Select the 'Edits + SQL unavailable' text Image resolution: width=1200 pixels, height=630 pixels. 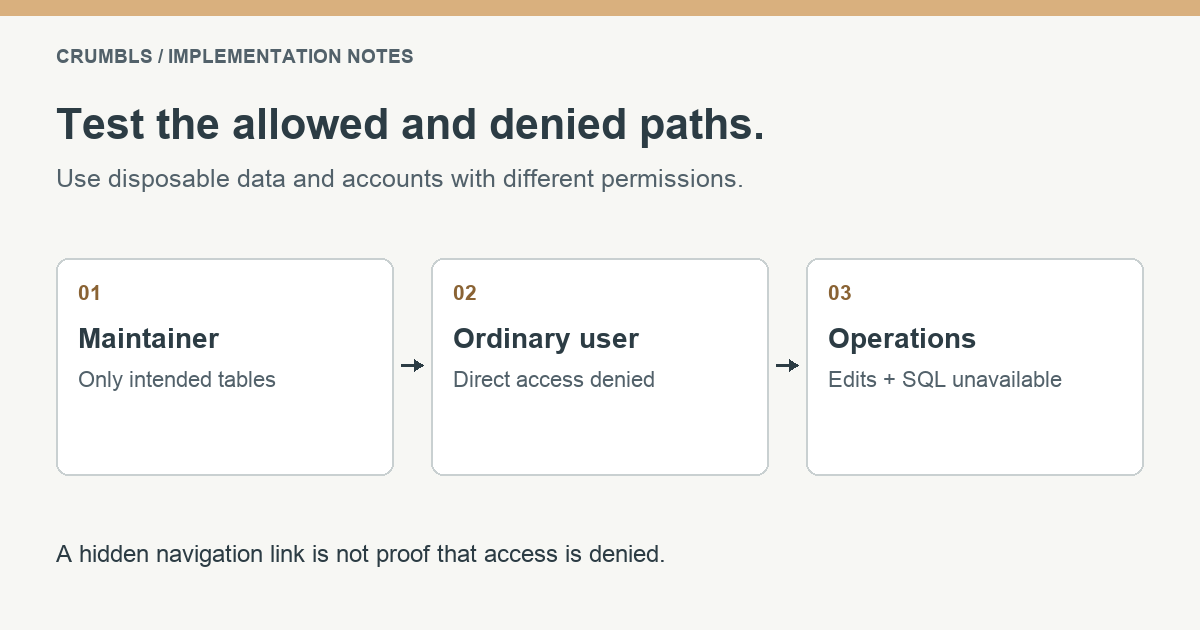(x=945, y=380)
